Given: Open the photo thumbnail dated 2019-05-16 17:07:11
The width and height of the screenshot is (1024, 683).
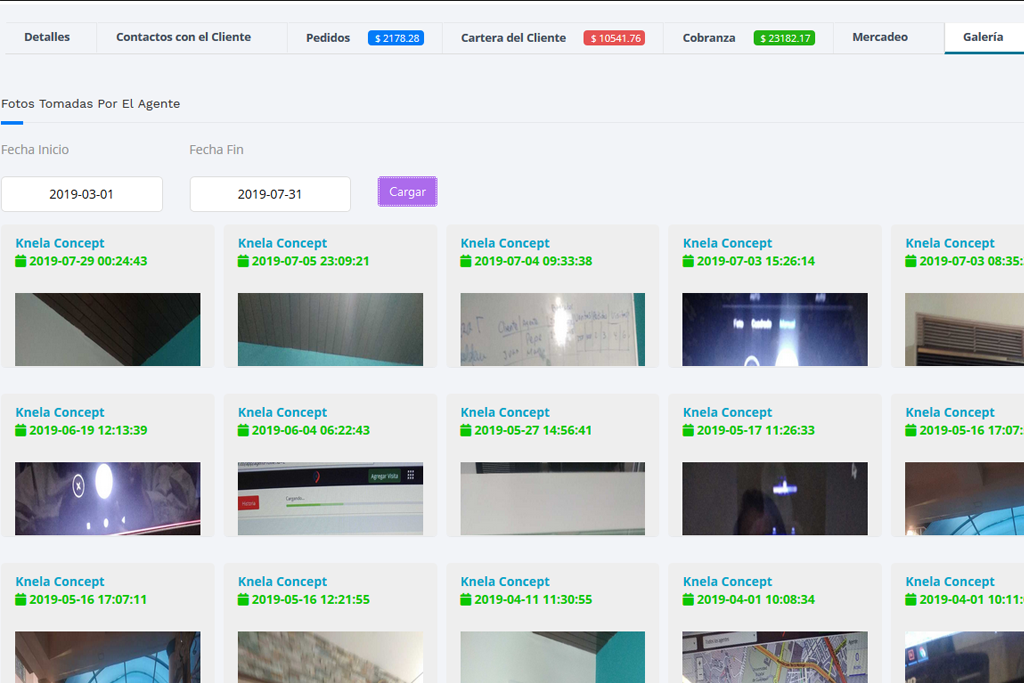Looking at the screenshot, I should (x=108, y=657).
